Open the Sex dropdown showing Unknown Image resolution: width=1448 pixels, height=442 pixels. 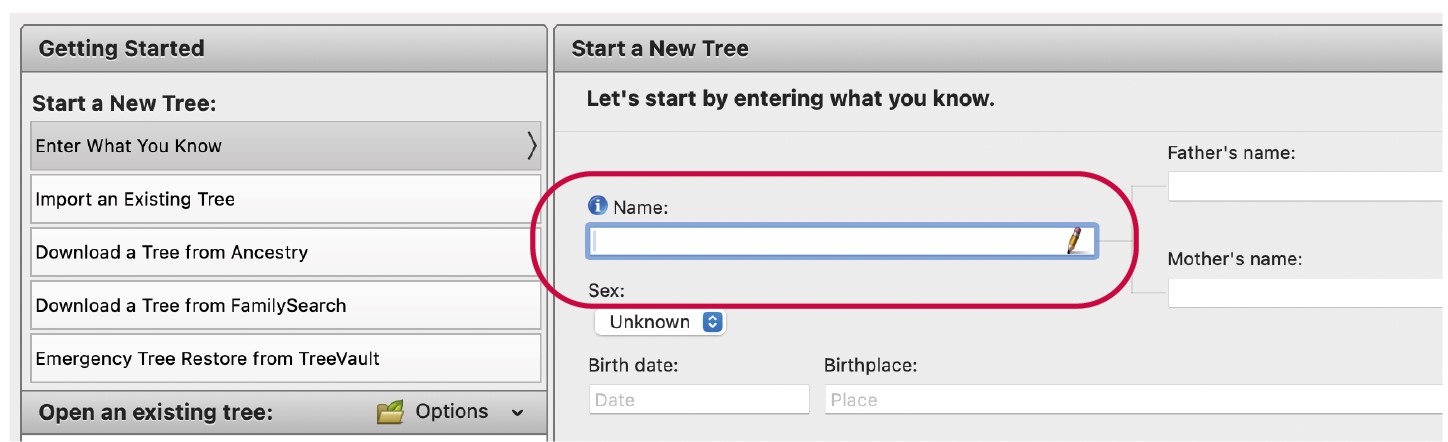click(660, 322)
